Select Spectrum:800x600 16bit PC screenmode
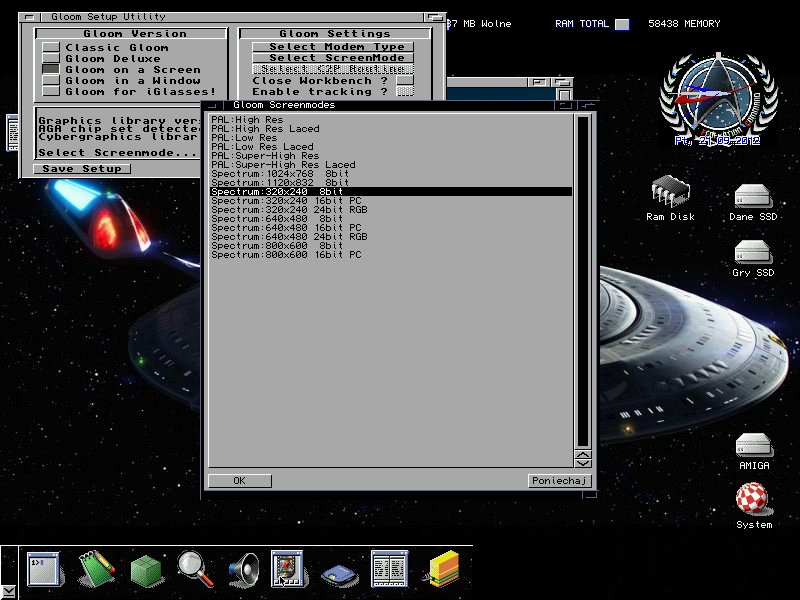The width and height of the screenshot is (800, 600). click(391, 255)
